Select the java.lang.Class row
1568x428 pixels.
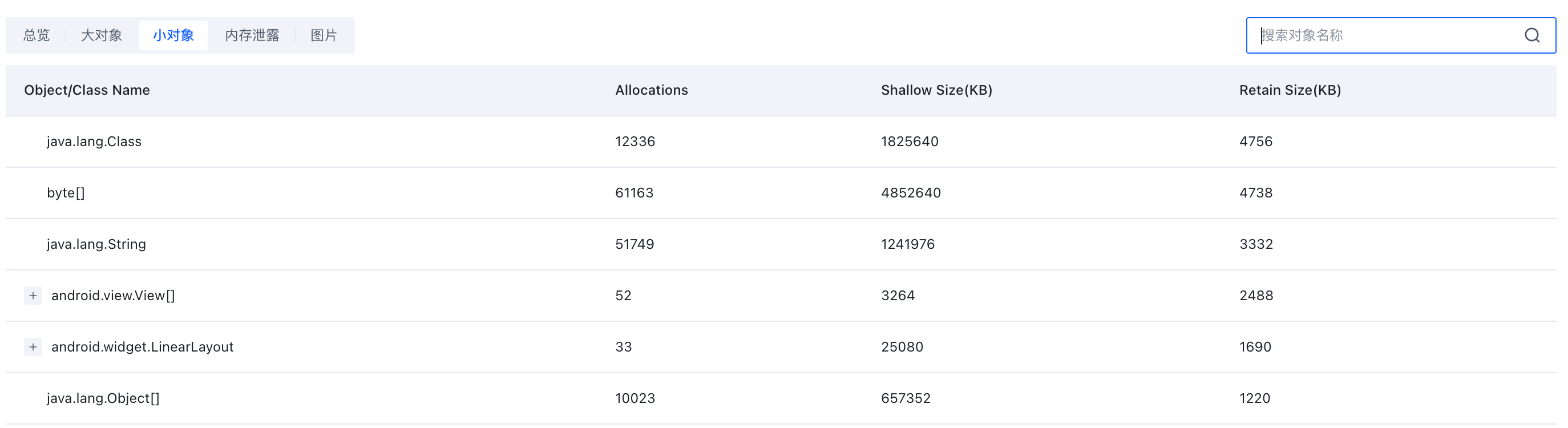point(781,142)
